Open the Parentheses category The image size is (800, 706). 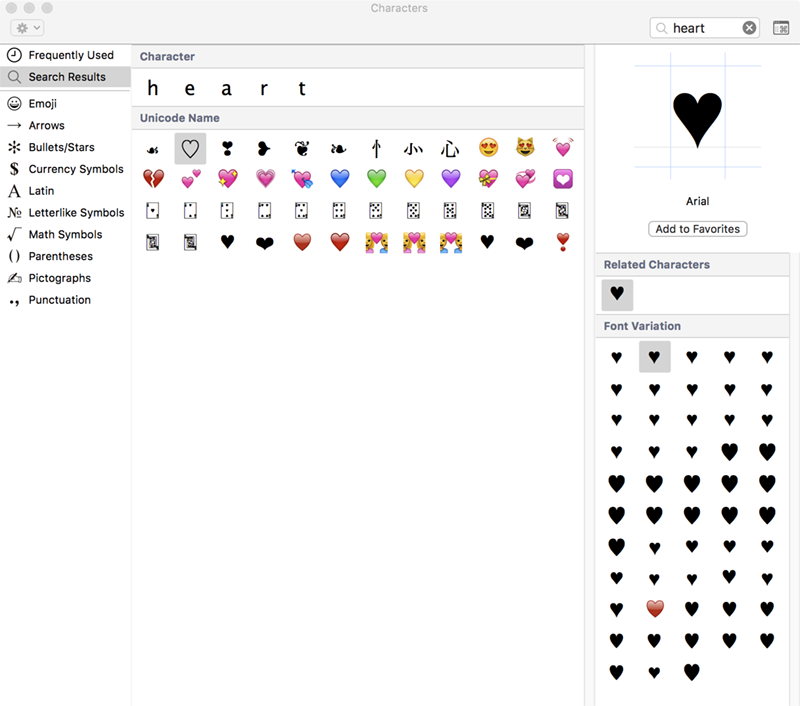pyautogui.click(x=65, y=256)
